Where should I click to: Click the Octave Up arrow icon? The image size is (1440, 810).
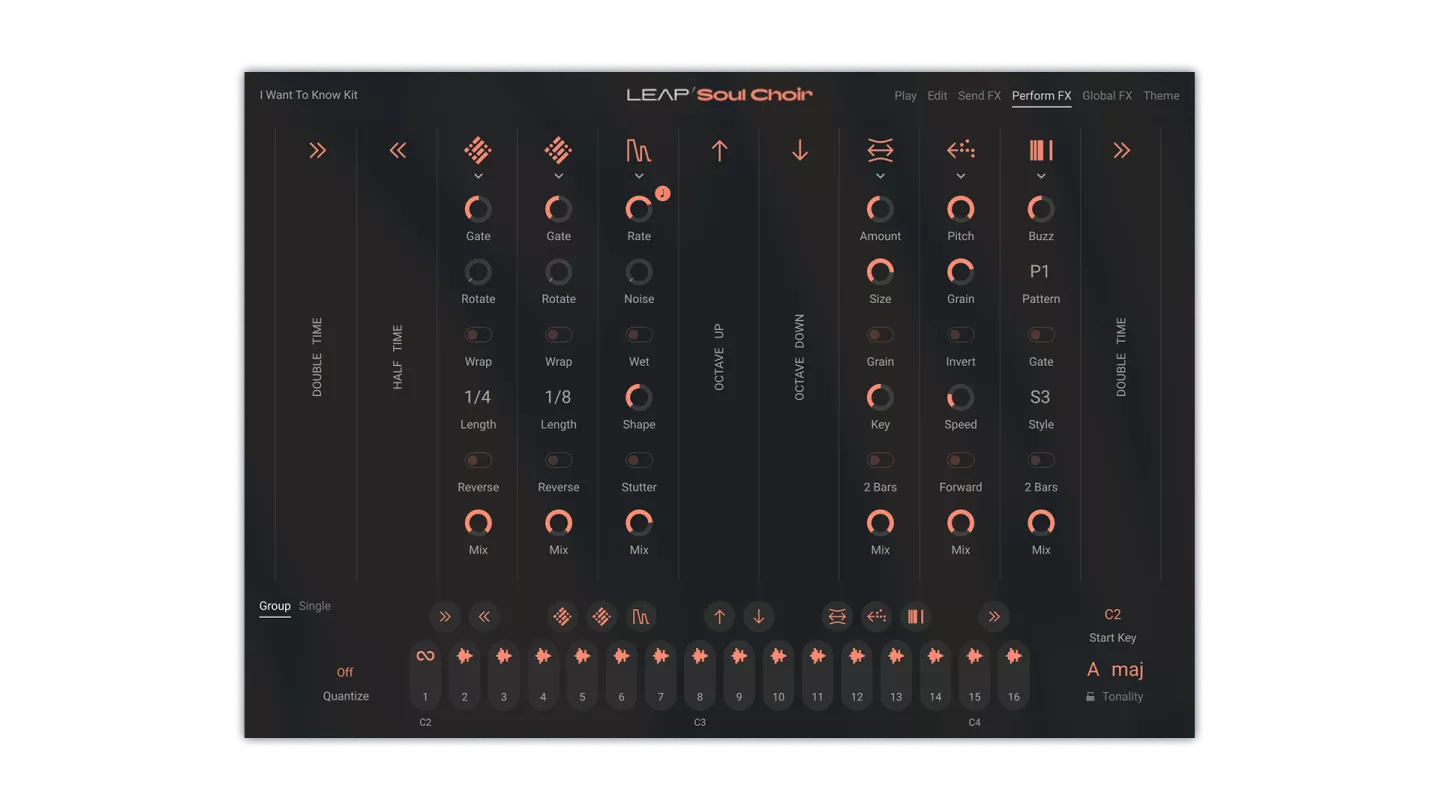point(719,150)
